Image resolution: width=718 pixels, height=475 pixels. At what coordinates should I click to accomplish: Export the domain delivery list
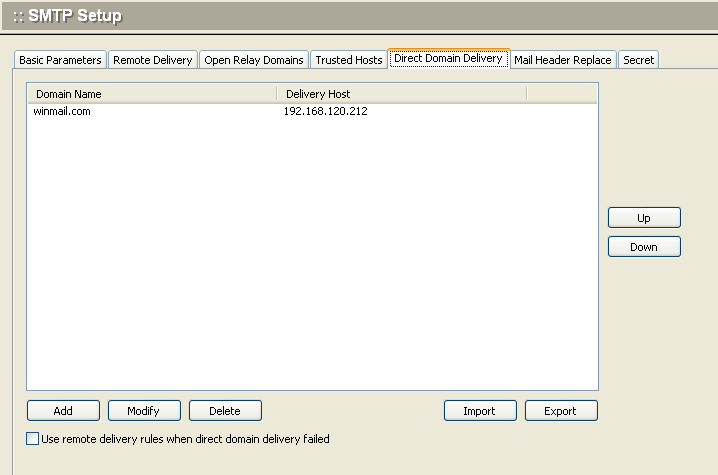point(560,411)
